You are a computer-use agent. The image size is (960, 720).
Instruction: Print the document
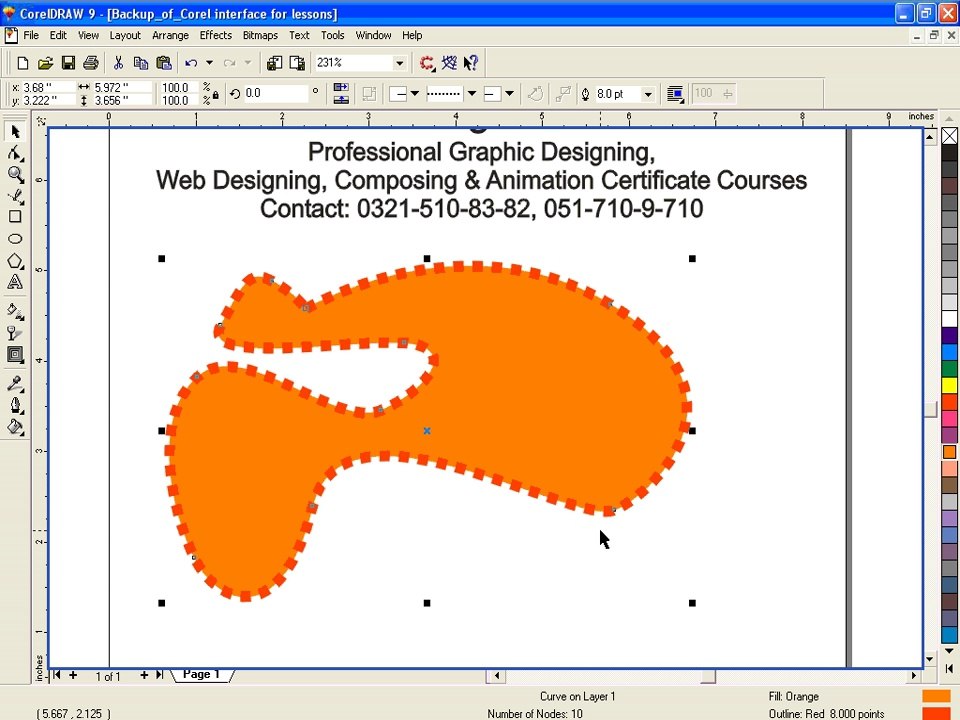91,63
